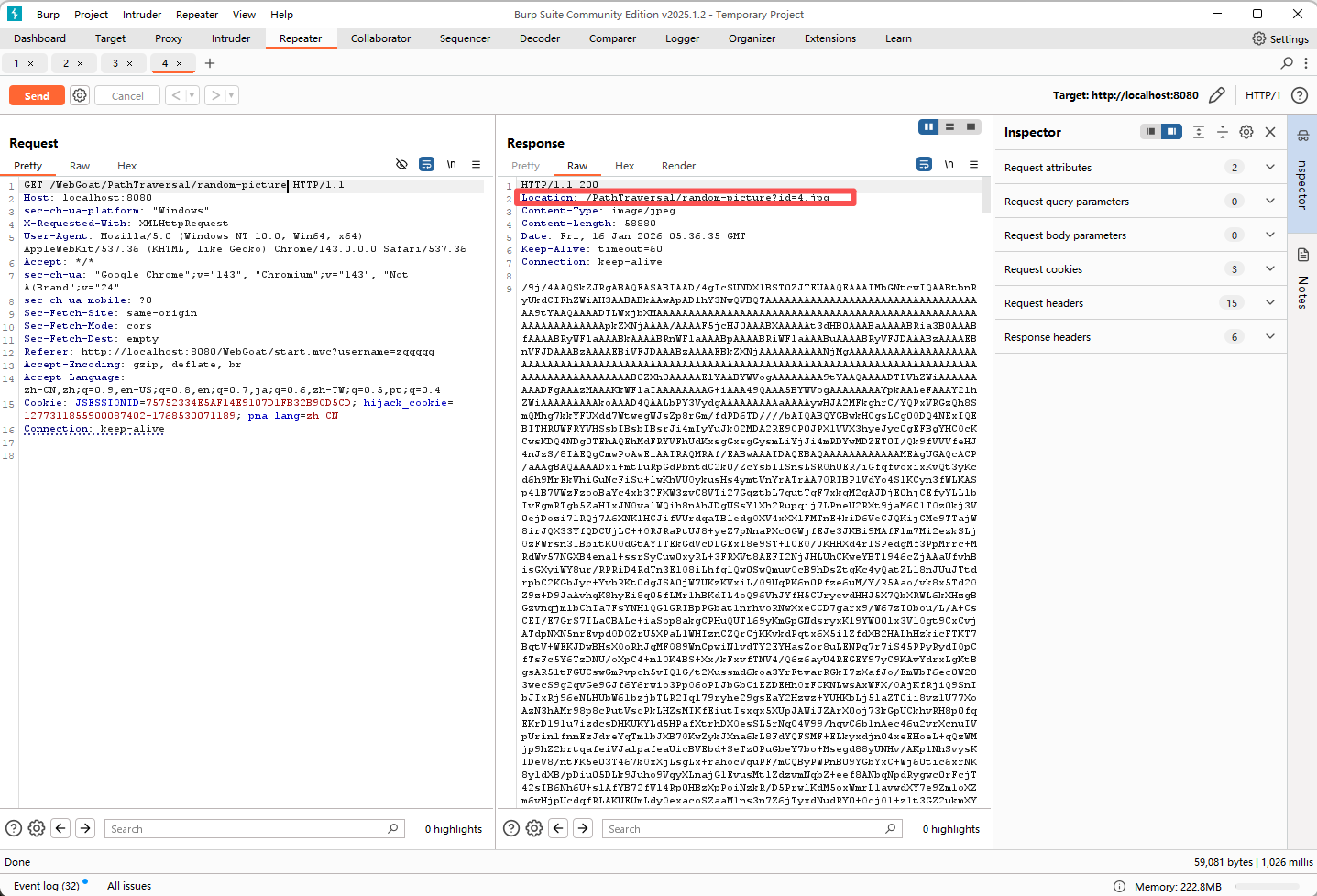1317x896 pixels.
Task: Open Inspector settings gear icon
Action: (x=1246, y=132)
